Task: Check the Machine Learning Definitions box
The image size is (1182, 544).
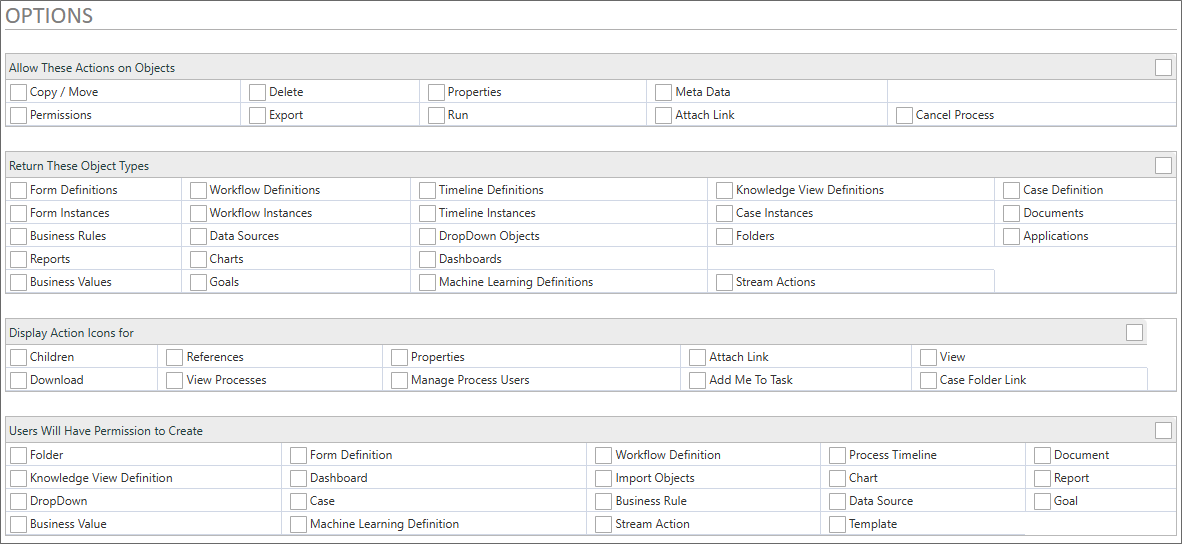Action: [x=428, y=282]
